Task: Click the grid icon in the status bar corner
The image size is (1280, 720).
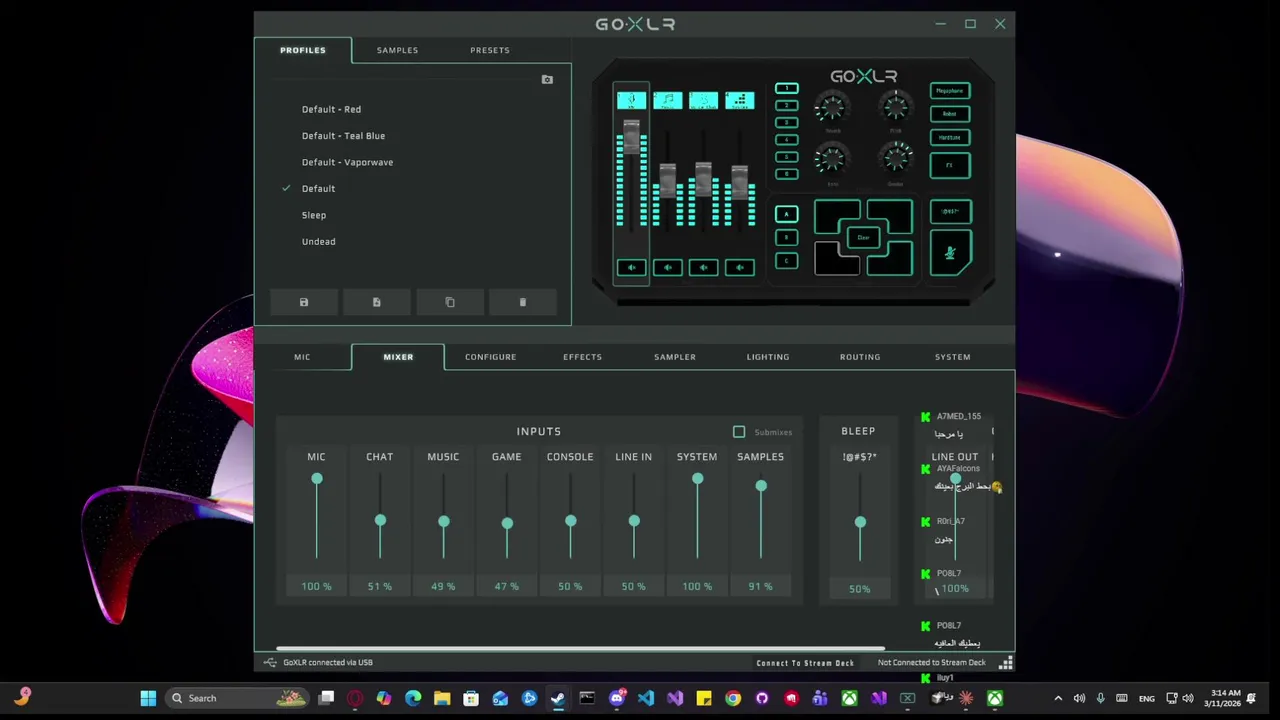Action: pyautogui.click(x=1006, y=662)
